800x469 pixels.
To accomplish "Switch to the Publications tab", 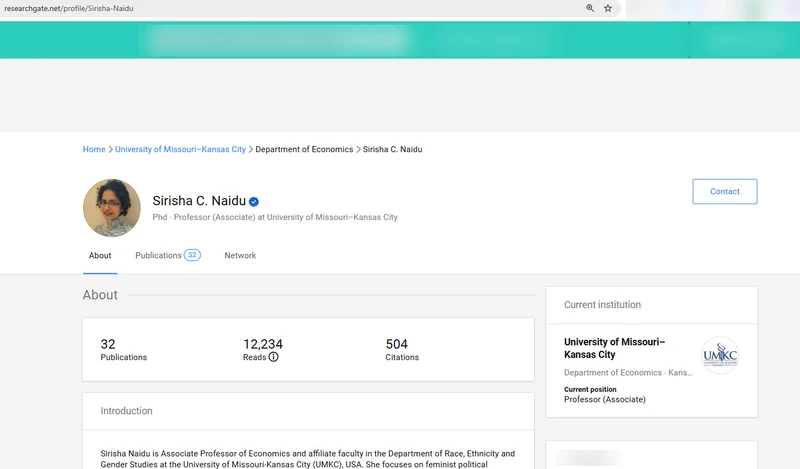I will (x=167, y=256).
